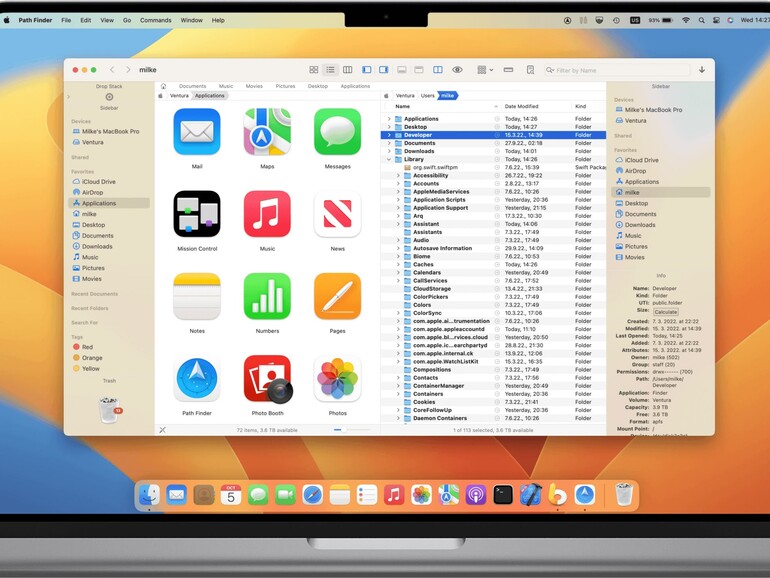Image resolution: width=770 pixels, height=578 pixels.
Task: Sort by the Date Modified column
Action: click(521, 106)
